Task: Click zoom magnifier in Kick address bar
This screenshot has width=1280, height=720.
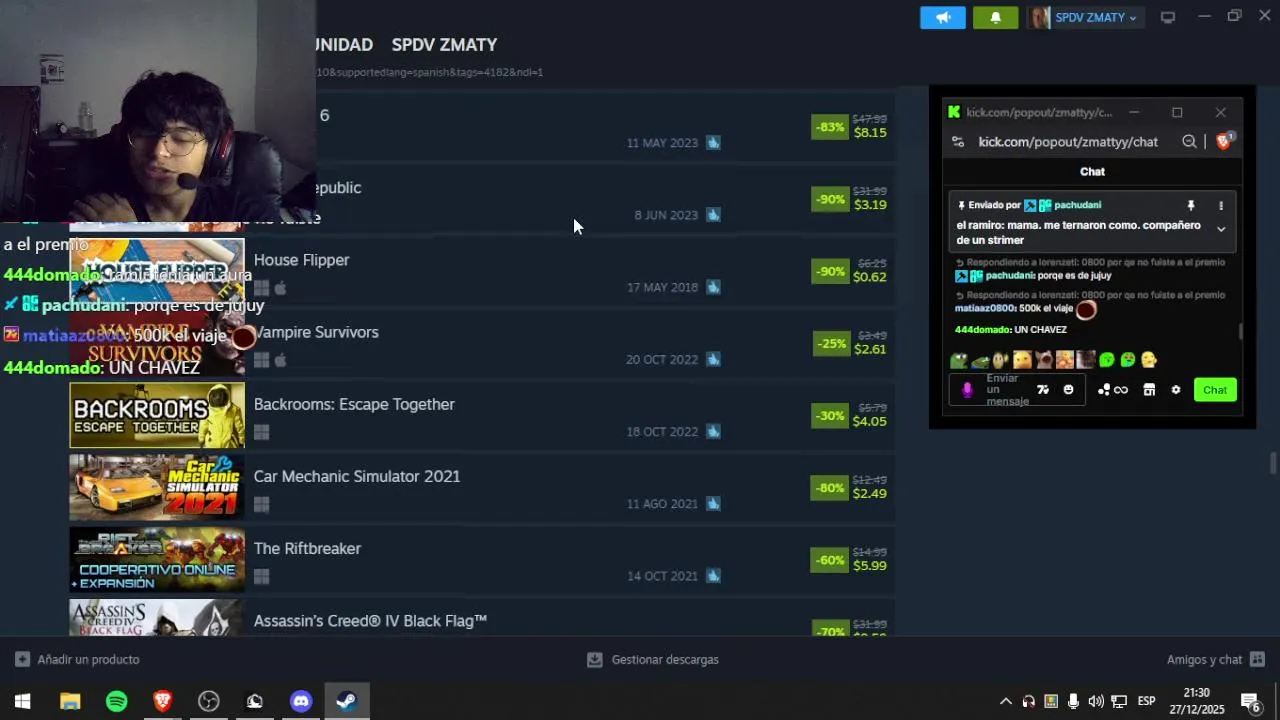Action: (x=1189, y=142)
